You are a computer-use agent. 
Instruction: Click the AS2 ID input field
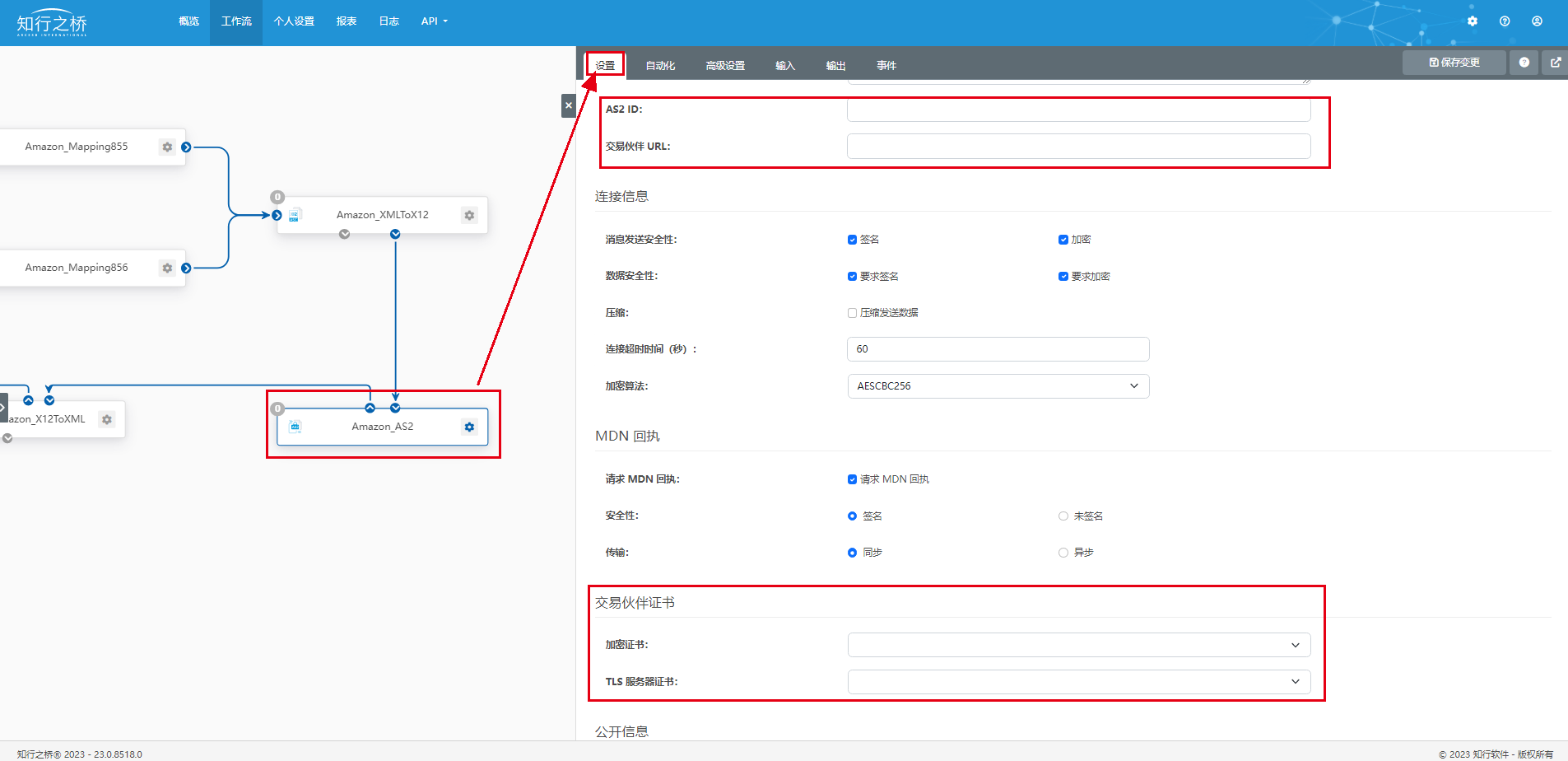[1078, 110]
